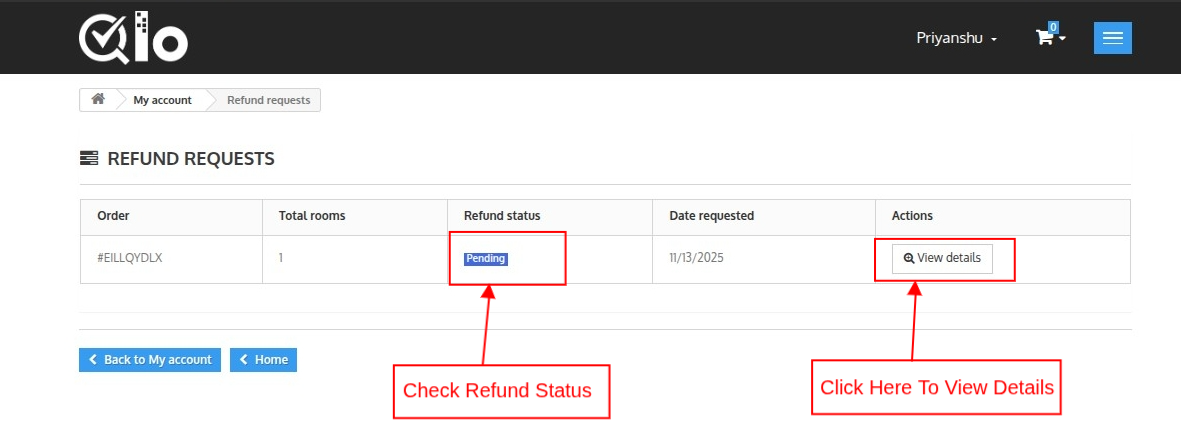
Task: Select the Refund requests breadcrumb item
Action: pos(268,100)
